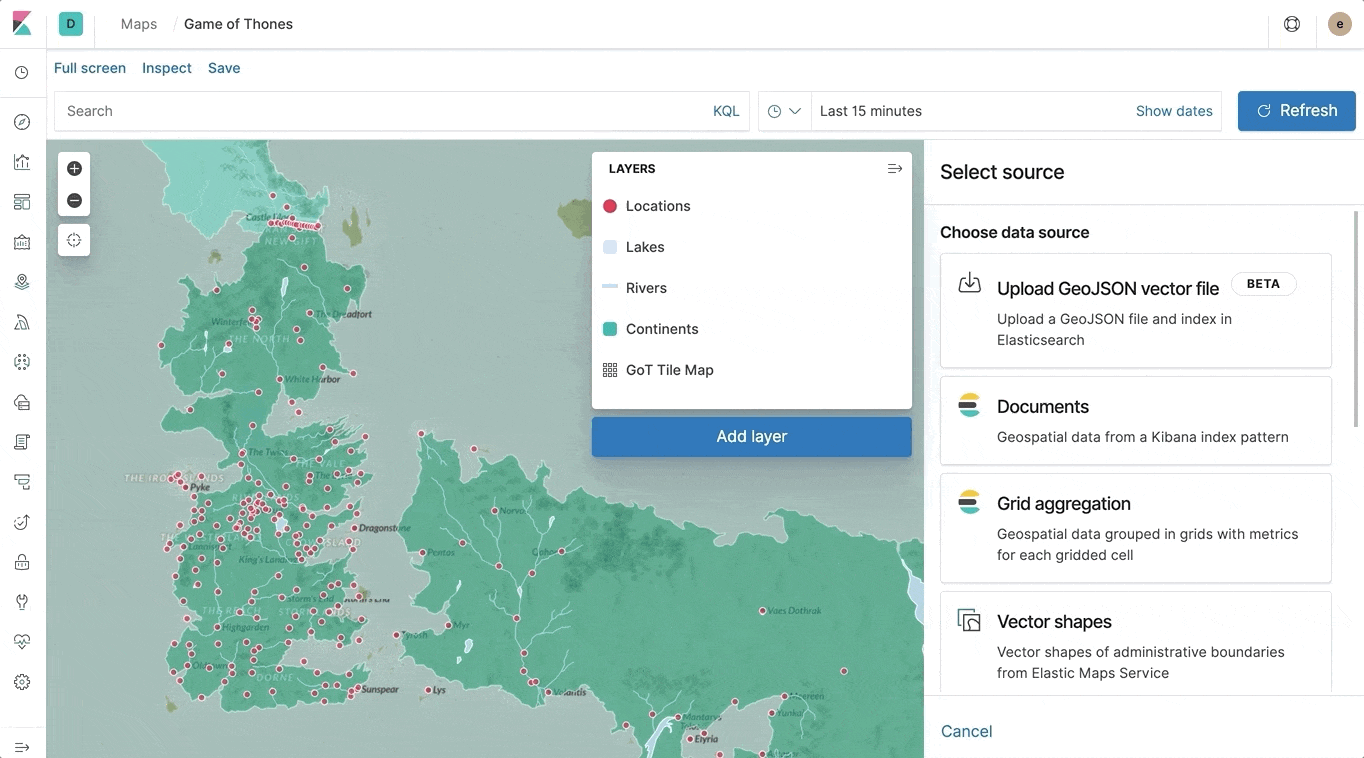1364x758 pixels.
Task: Open Recently viewed clock icon
Action: [22, 73]
